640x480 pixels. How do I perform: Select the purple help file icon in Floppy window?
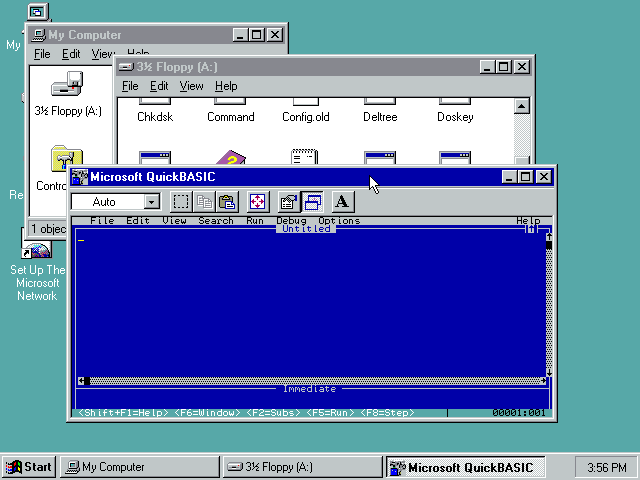[231, 158]
